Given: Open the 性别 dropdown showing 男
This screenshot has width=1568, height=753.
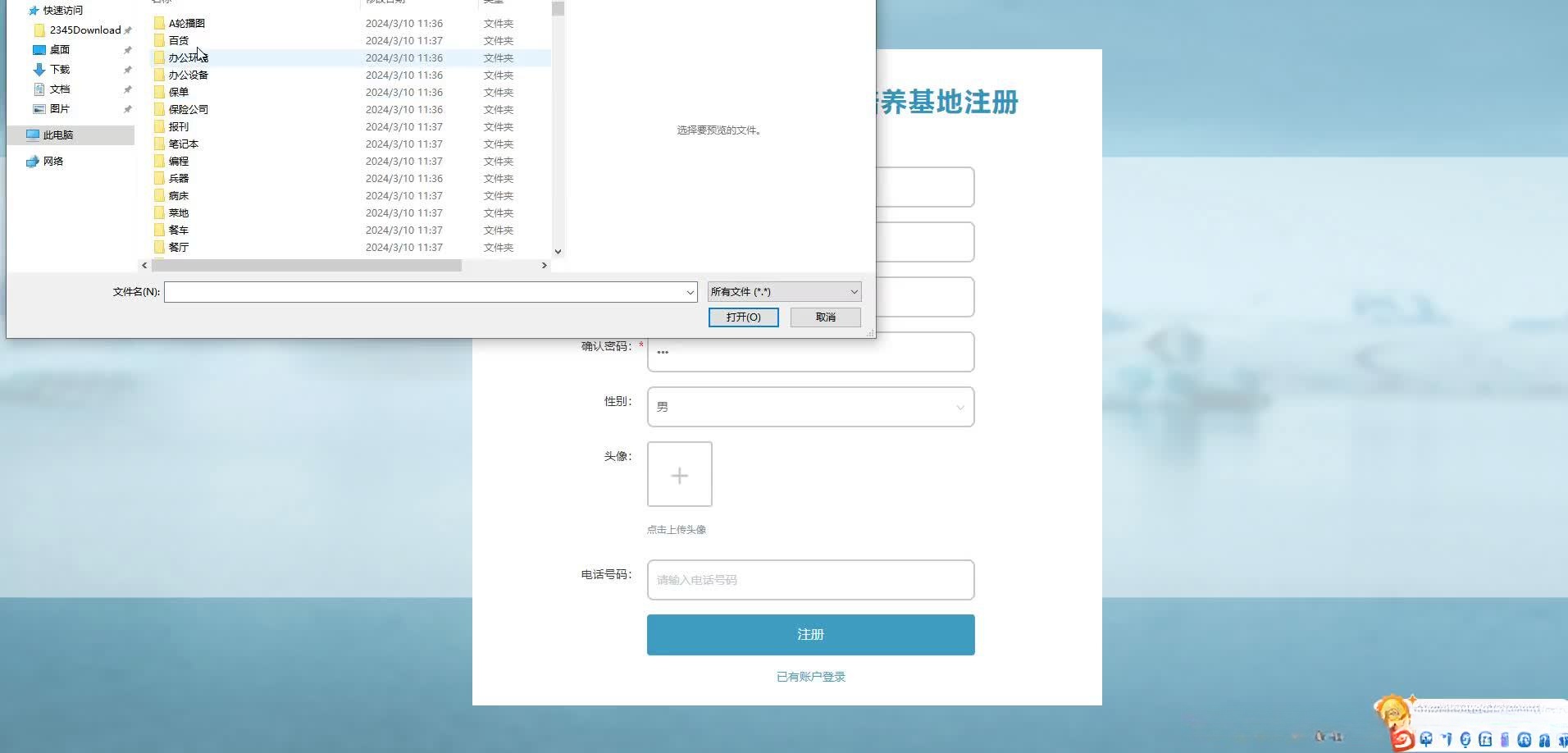Looking at the screenshot, I should click(809, 407).
